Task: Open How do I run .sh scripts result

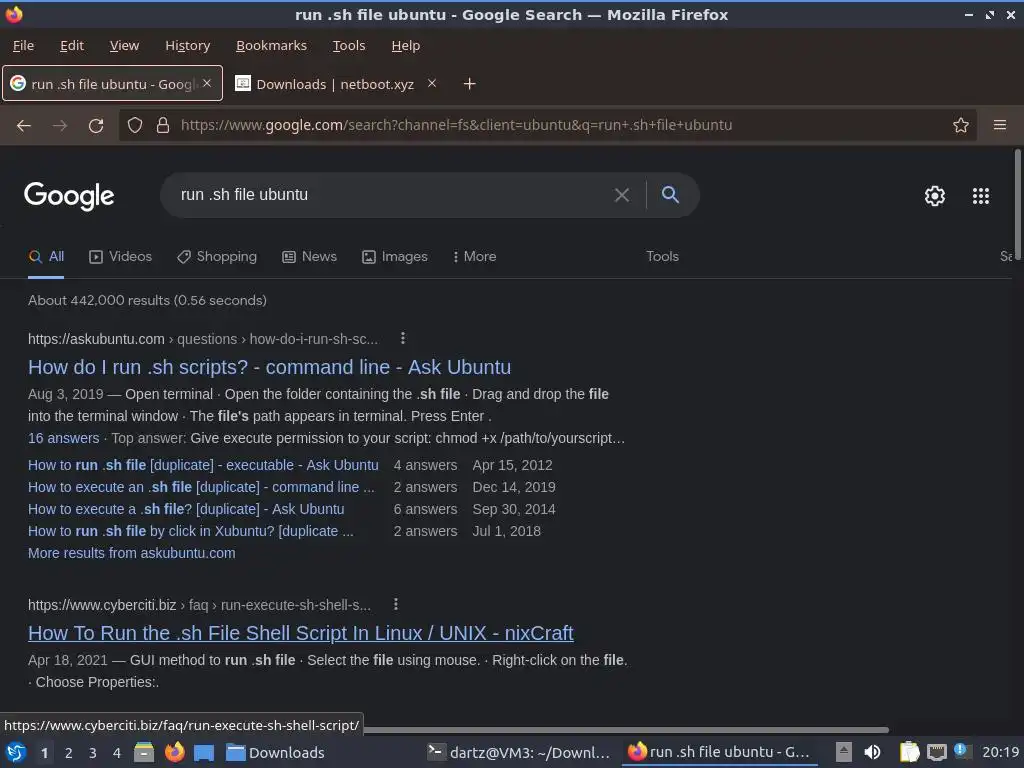Action: 269,367
